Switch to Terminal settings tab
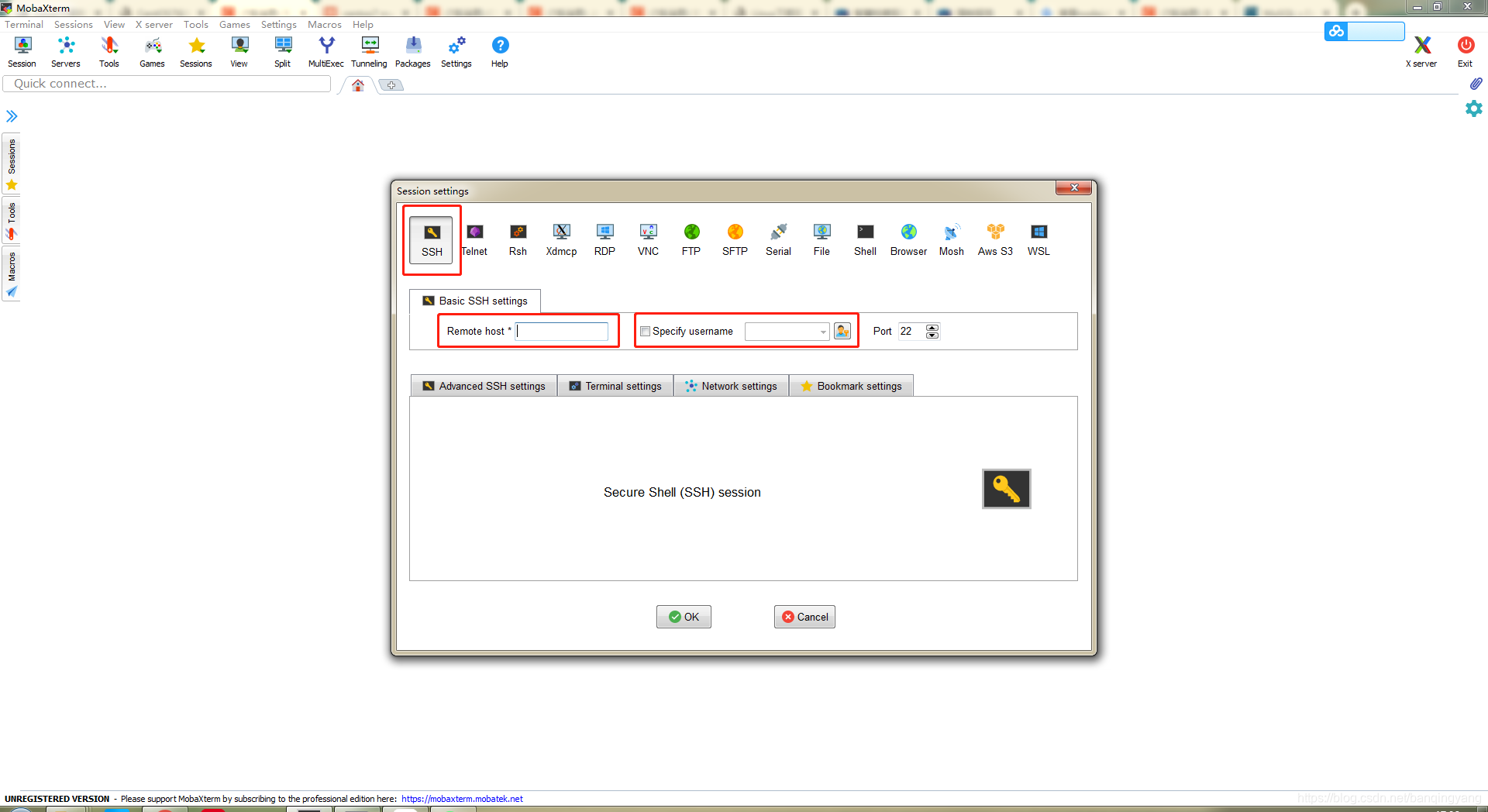The height and width of the screenshot is (812, 1488). [615, 386]
